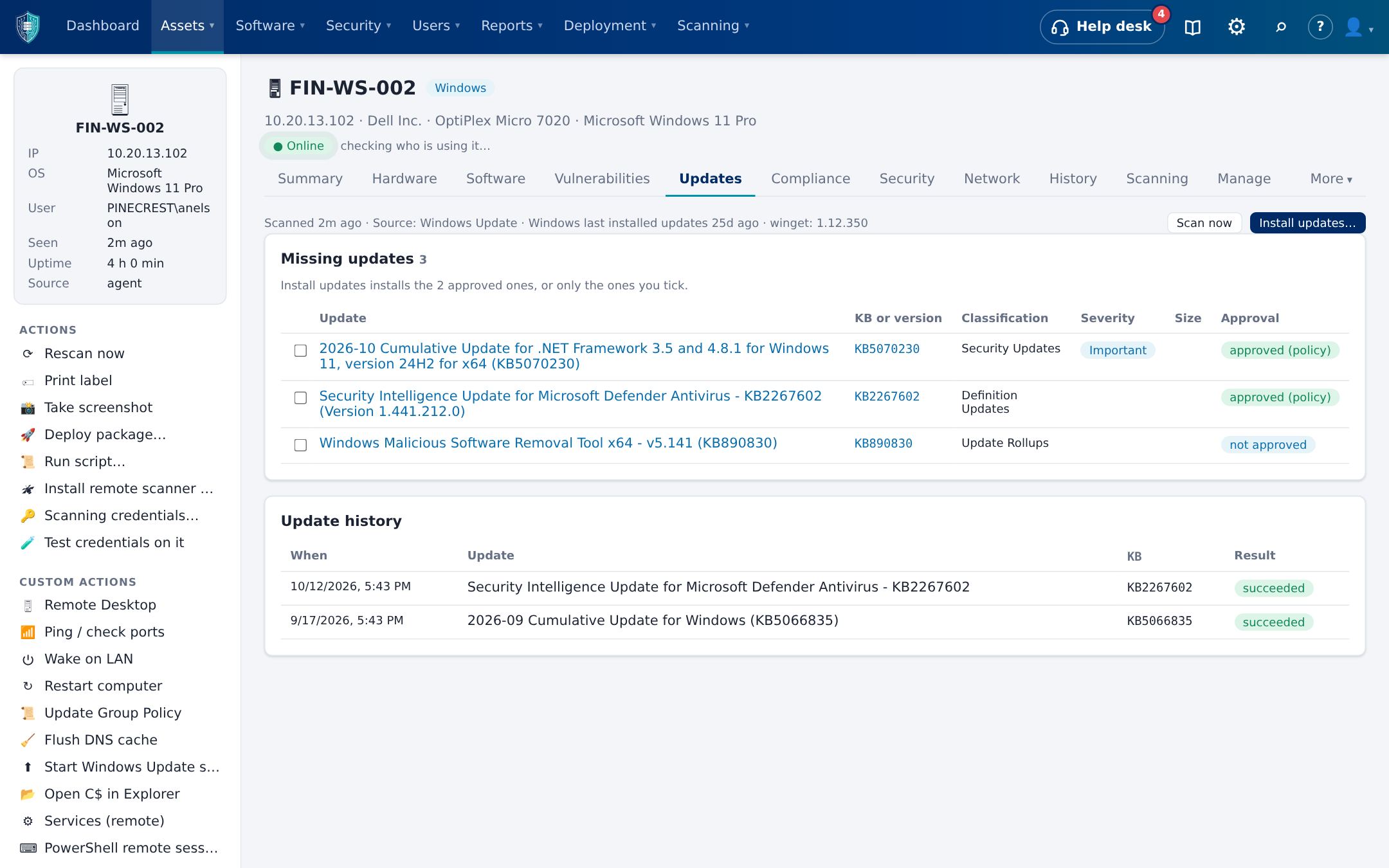The height and width of the screenshot is (868, 1389).
Task: Switch to the Network tab
Action: 992,179
